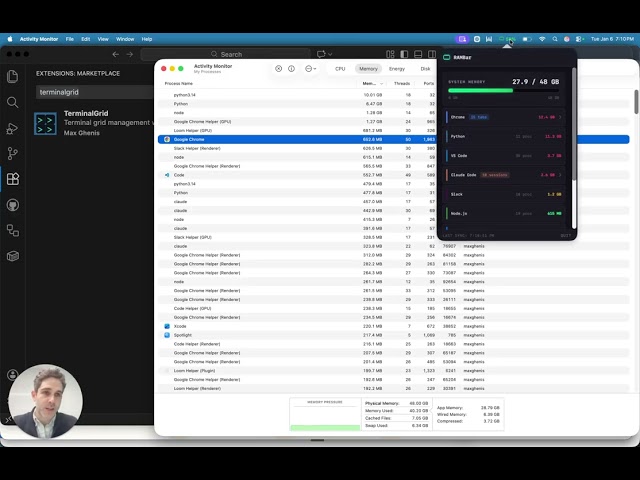Switch to the CPU tab
Viewport: 640px width, 480px height.
pyautogui.click(x=340, y=69)
